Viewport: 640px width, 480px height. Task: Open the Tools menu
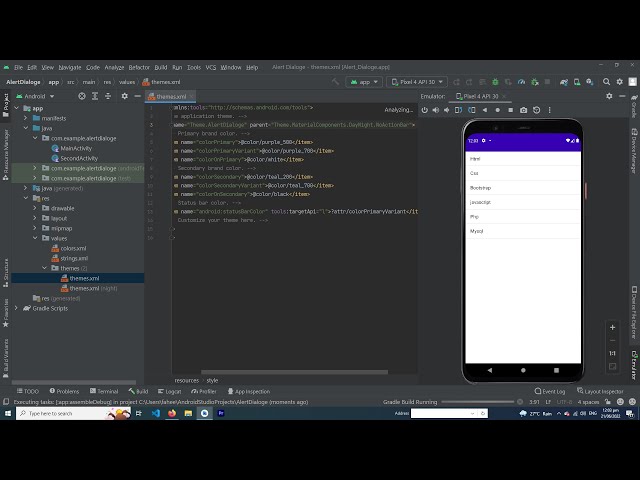click(194, 67)
